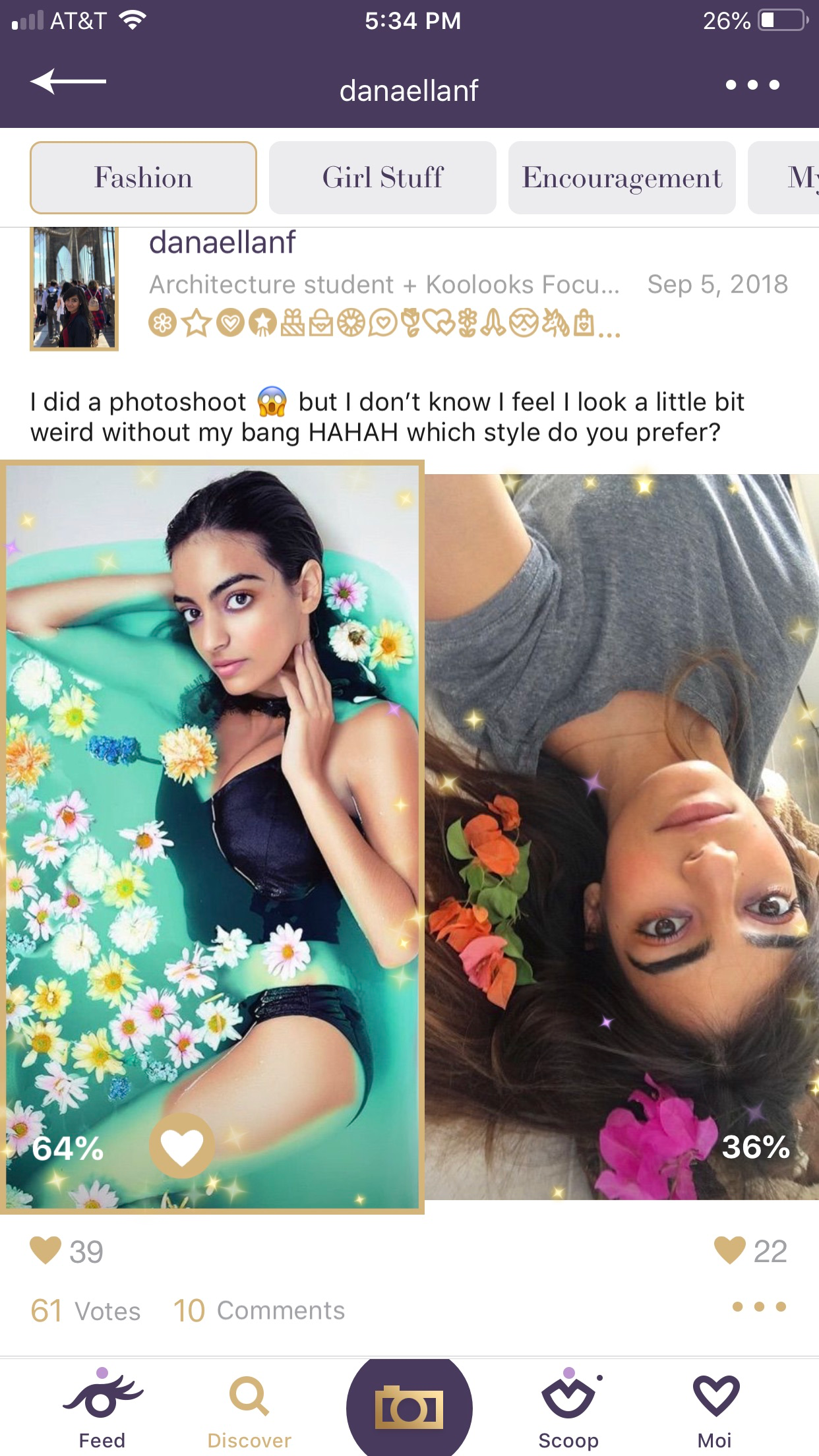
Task: Expand the post's three-dot more options
Action: [759, 1306]
